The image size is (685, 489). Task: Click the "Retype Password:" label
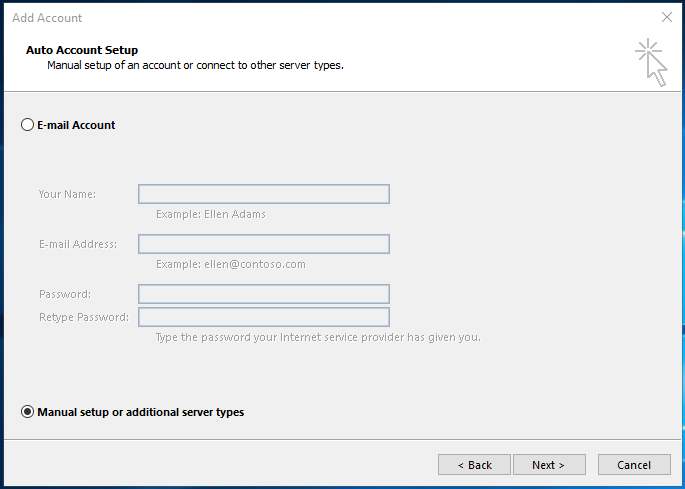click(x=84, y=317)
